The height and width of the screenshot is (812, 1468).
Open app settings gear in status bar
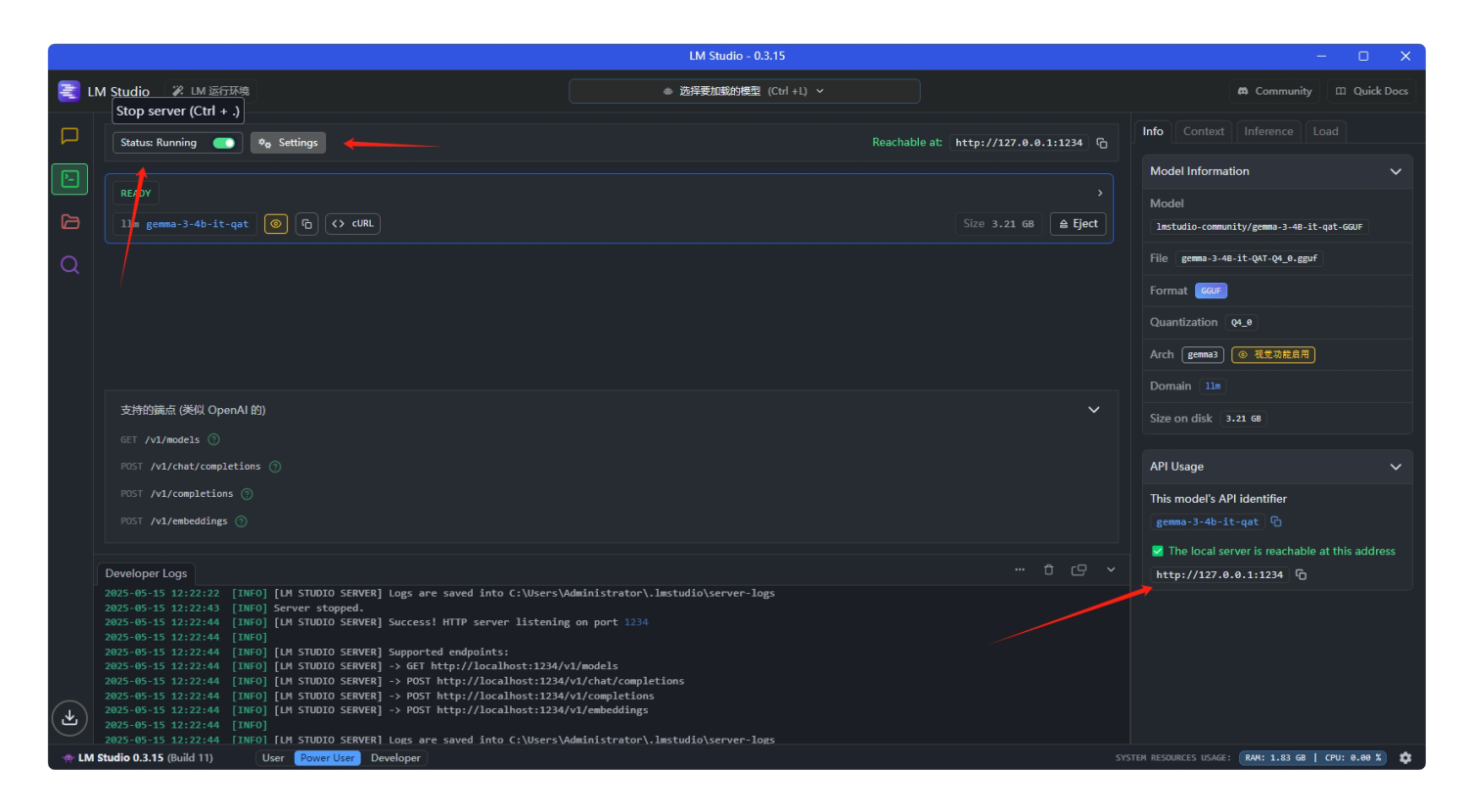[1405, 758]
